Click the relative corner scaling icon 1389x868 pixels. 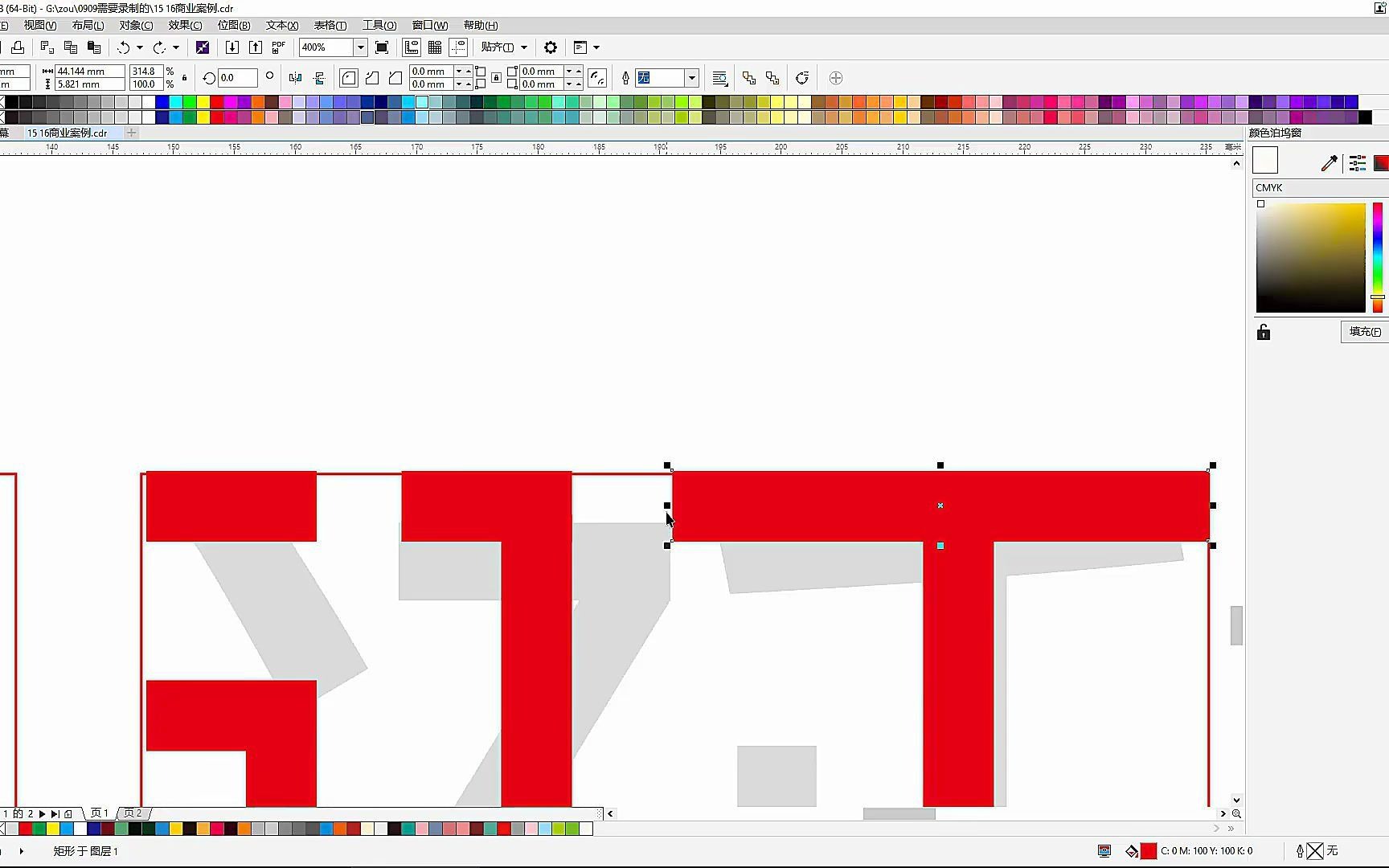pyautogui.click(x=597, y=78)
